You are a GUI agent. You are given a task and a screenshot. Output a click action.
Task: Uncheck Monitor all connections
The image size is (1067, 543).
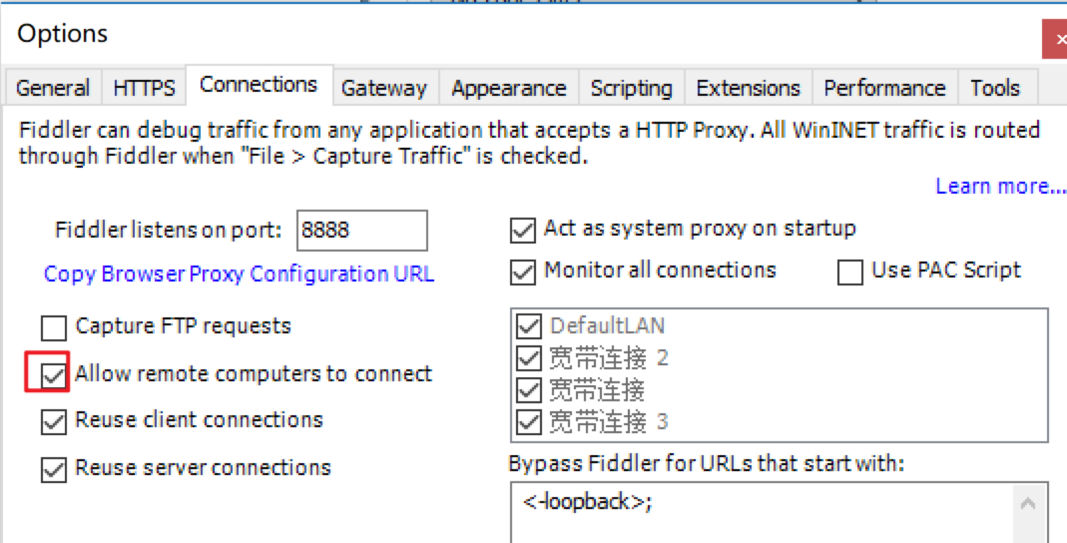pos(523,271)
